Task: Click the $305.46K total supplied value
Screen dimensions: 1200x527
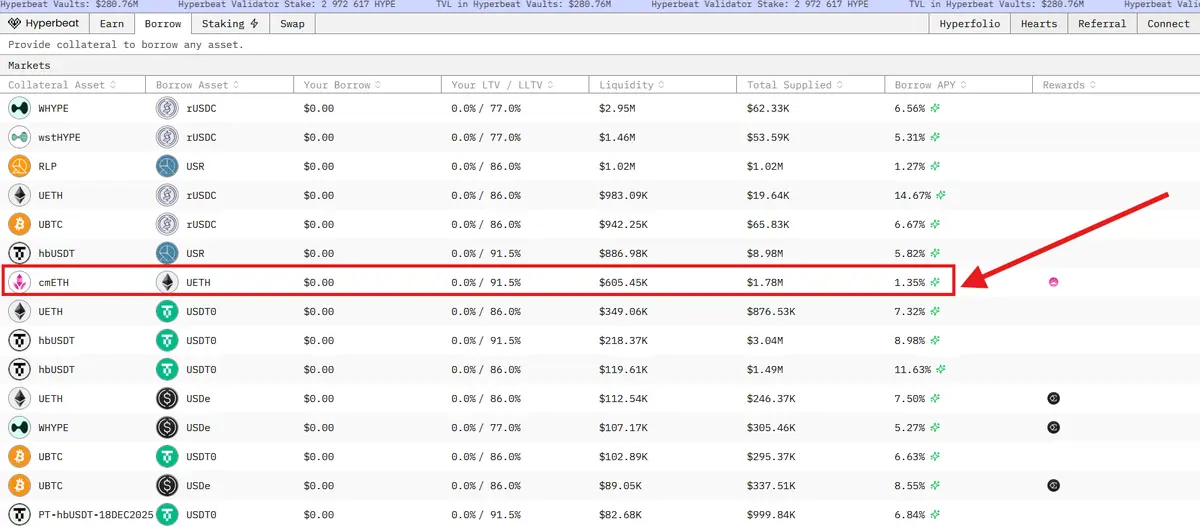Action: tap(771, 428)
